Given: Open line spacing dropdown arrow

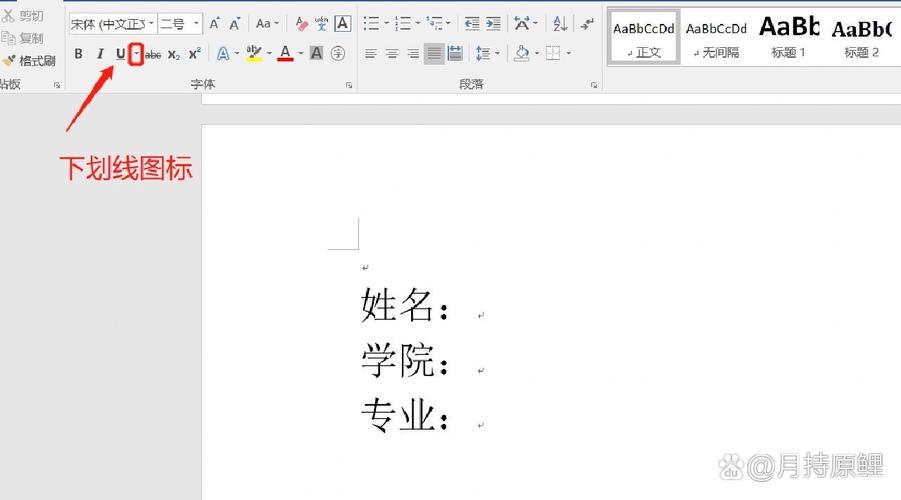Looking at the screenshot, I should (x=498, y=53).
